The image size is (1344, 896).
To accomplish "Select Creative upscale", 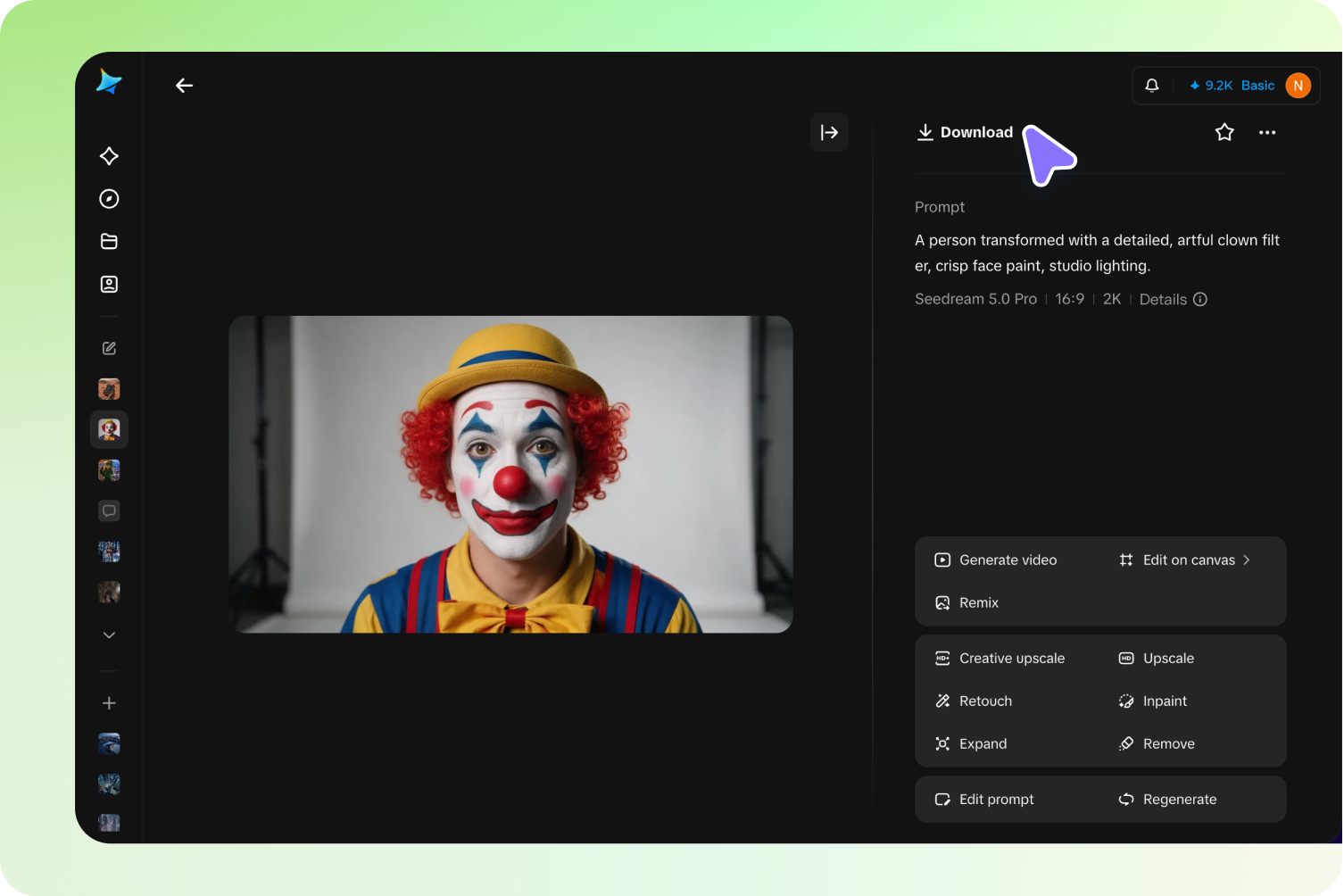I will tap(1000, 659).
